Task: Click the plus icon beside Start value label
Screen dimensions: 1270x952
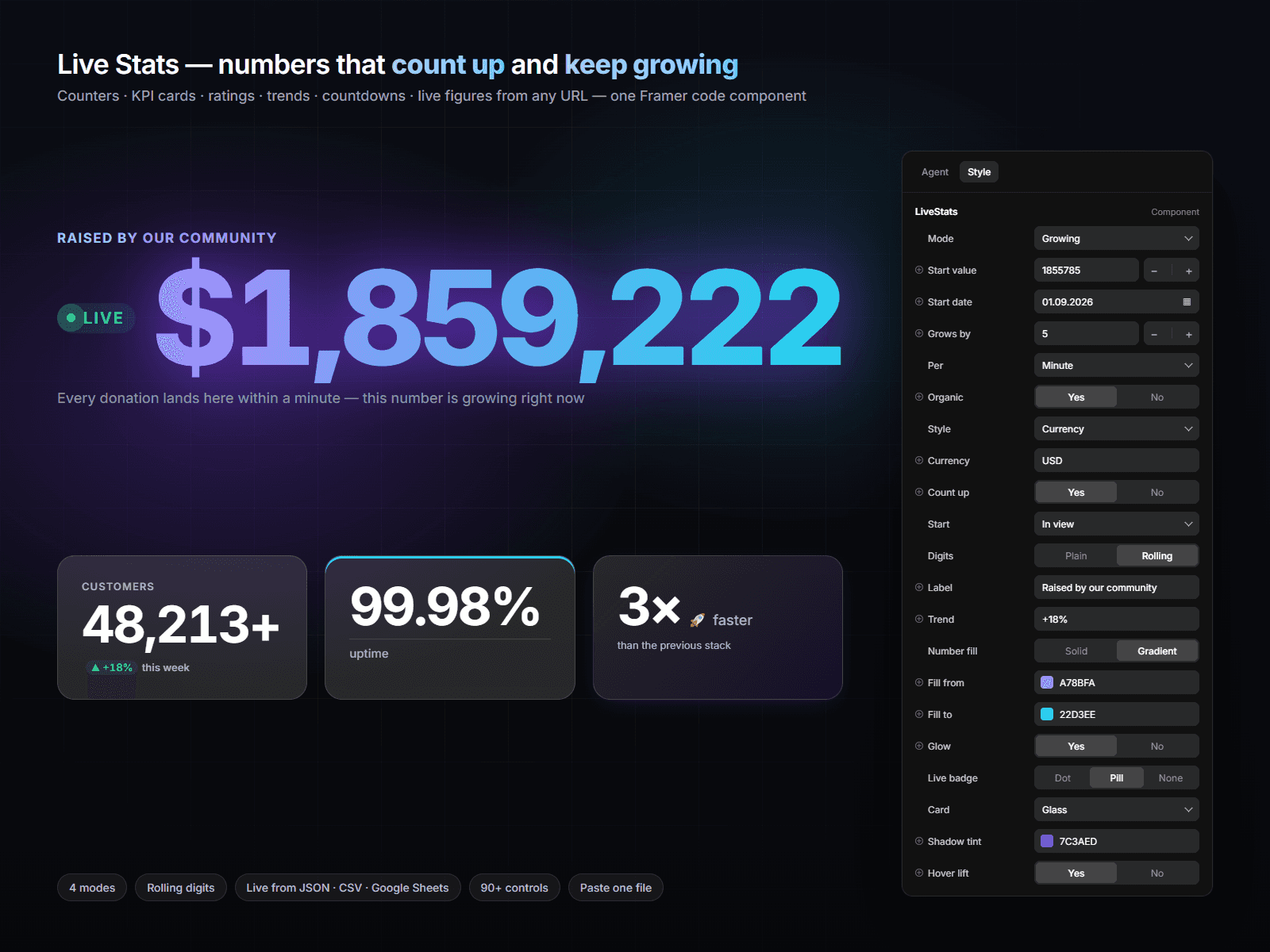Action: (x=919, y=270)
